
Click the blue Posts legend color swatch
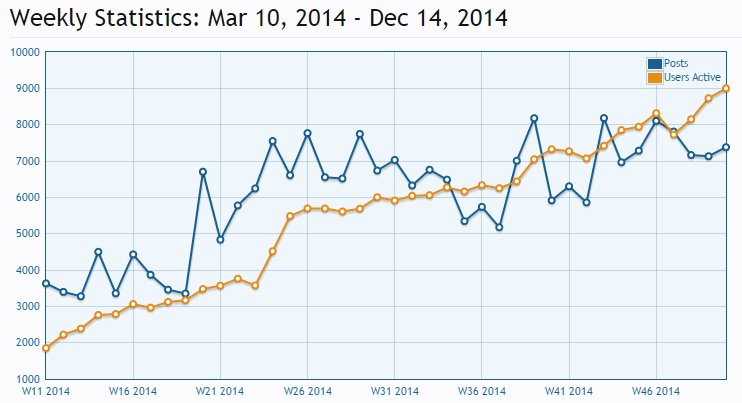(x=655, y=64)
